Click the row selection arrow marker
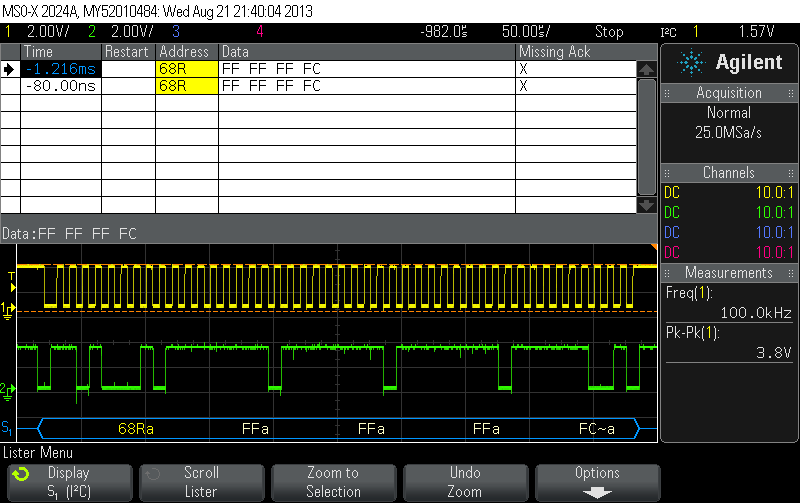The width and height of the screenshot is (800, 503). click(9, 69)
